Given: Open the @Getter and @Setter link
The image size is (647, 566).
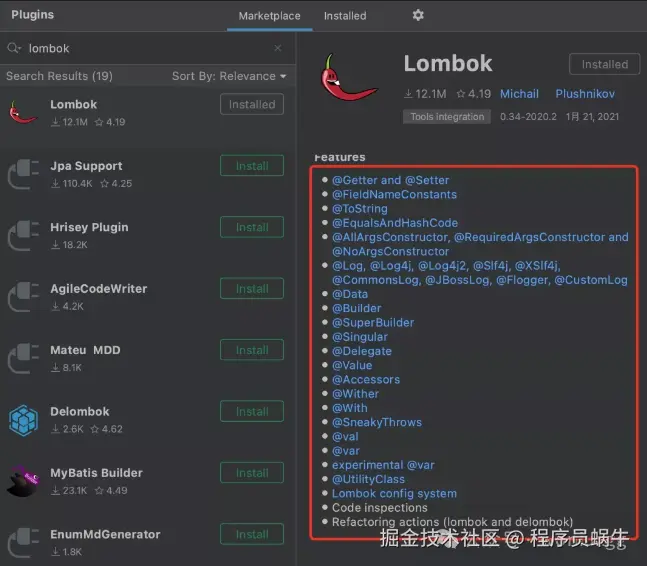Looking at the screenshot, I should pyautogui.click(x=390, y=180).
